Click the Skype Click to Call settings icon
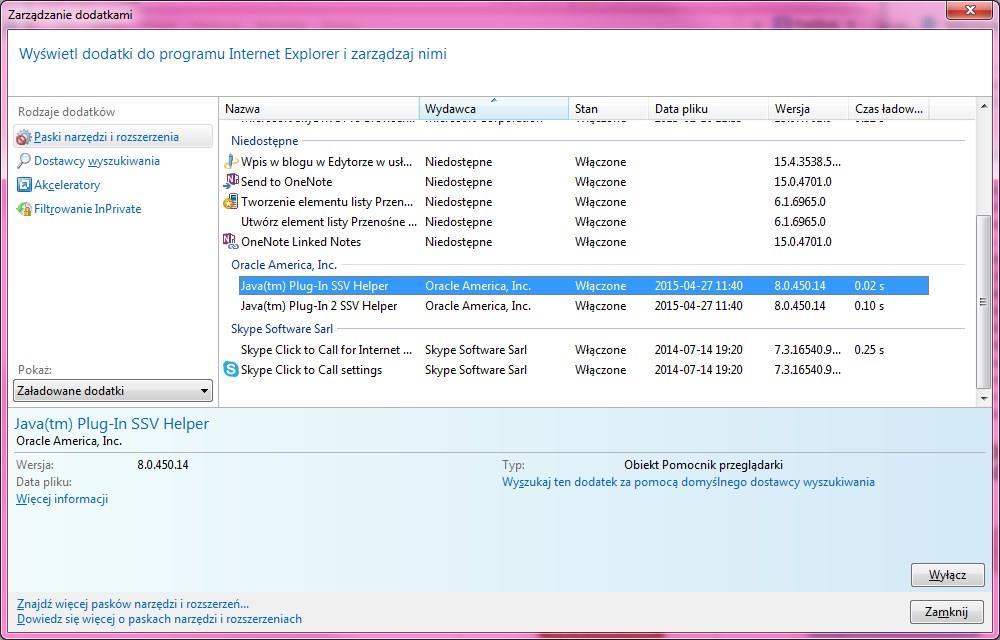The image size is (1000, 640). coord(230,370)
